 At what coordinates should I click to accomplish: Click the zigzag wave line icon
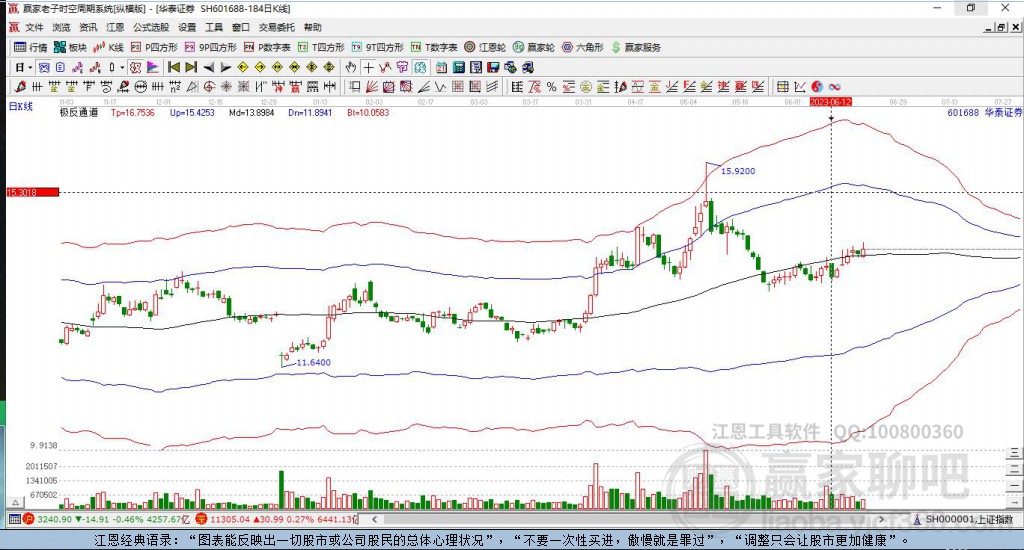[440, 86]
